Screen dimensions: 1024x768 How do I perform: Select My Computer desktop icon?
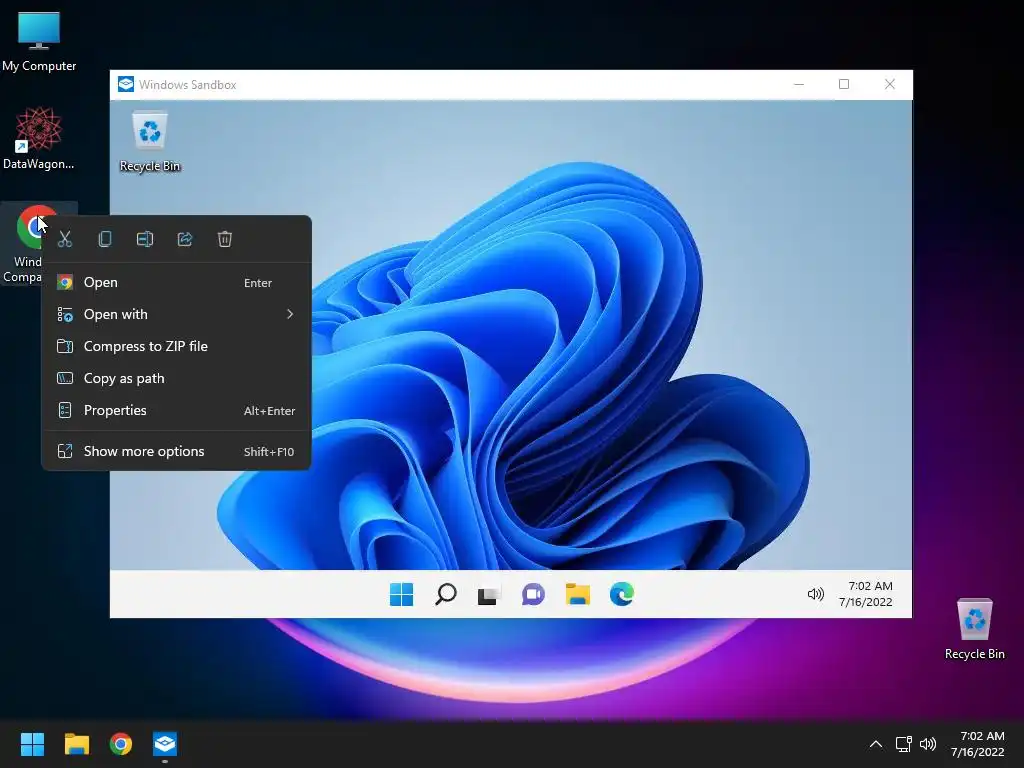(x=39, y=42)
